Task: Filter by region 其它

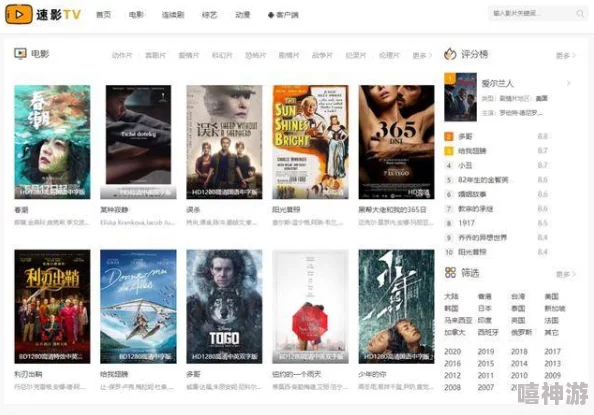Action: [552, 332]
